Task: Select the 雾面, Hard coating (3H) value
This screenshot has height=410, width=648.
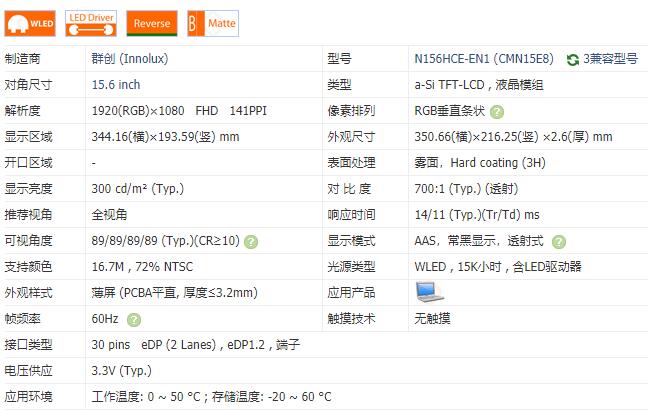Action: coord(480,163)
